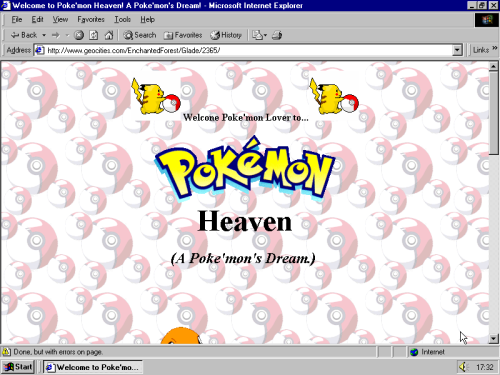Click the scroll down arrow
This screenshot has height=375, width=500.
tap(493, 339)
